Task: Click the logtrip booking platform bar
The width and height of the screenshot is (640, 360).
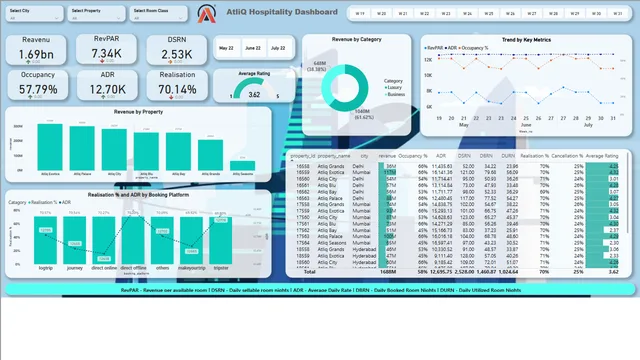Action: tap(45, 240)
